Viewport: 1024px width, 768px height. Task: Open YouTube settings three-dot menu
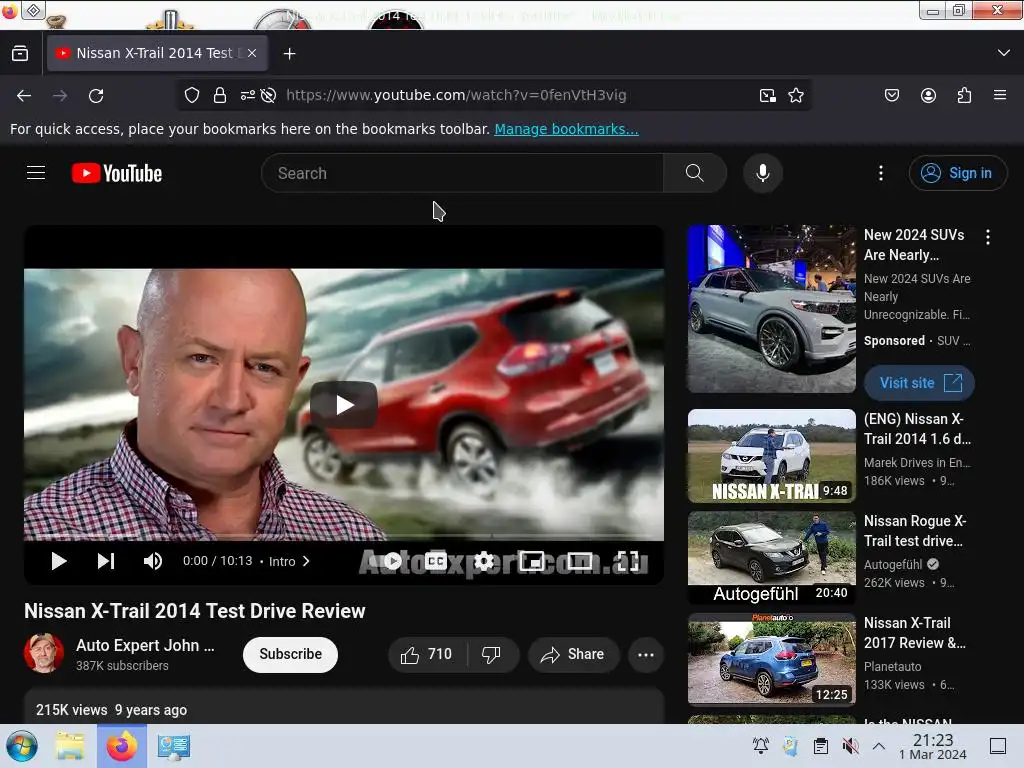(880, 173)
